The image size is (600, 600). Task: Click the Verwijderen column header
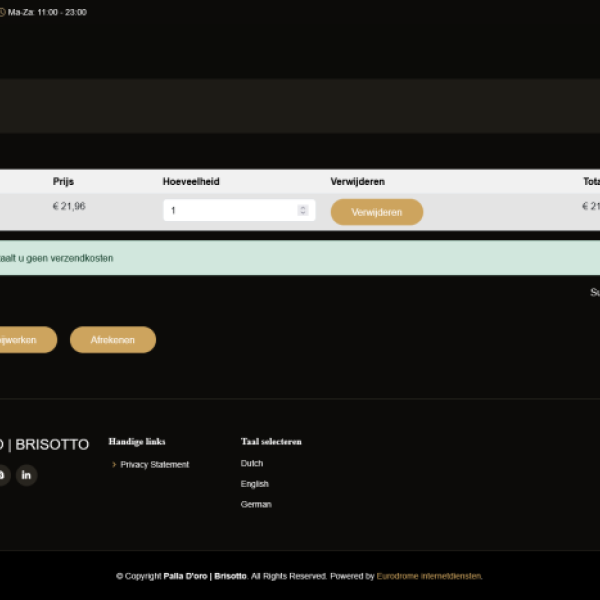click(357, 182)
